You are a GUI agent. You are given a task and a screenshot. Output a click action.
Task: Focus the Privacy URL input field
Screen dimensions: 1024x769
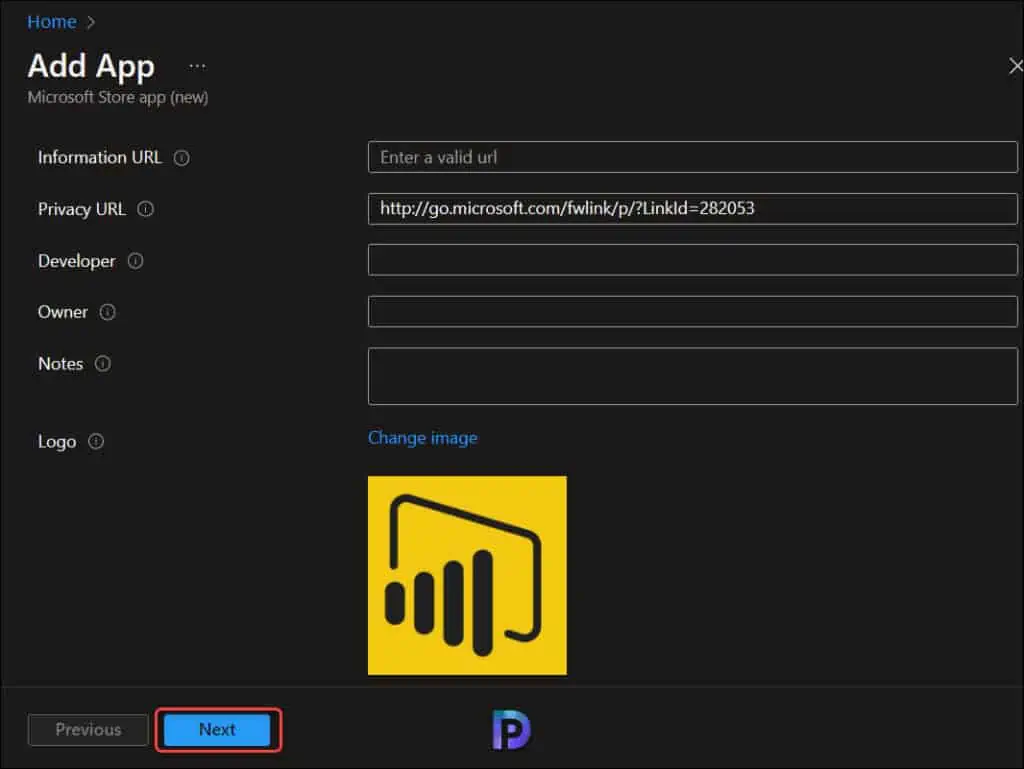tap(692, 209)
